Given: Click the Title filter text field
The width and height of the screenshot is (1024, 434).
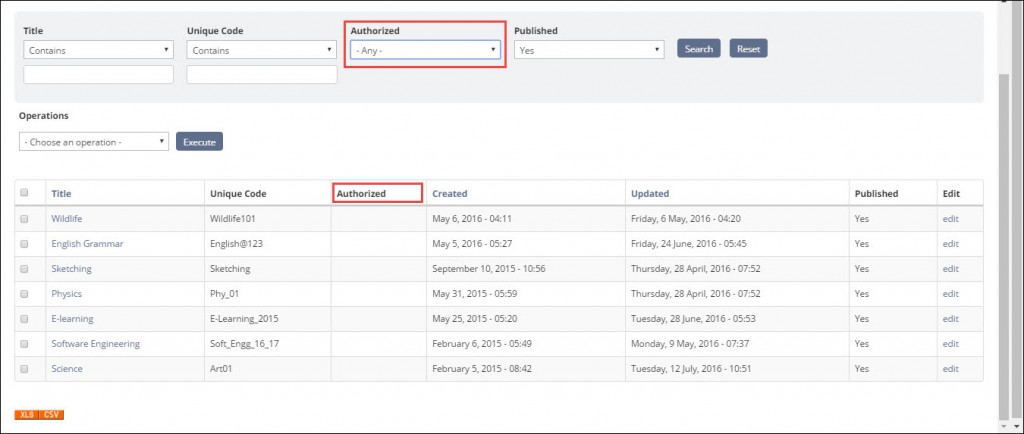Looking at the screenshot, I should [99, 74].
